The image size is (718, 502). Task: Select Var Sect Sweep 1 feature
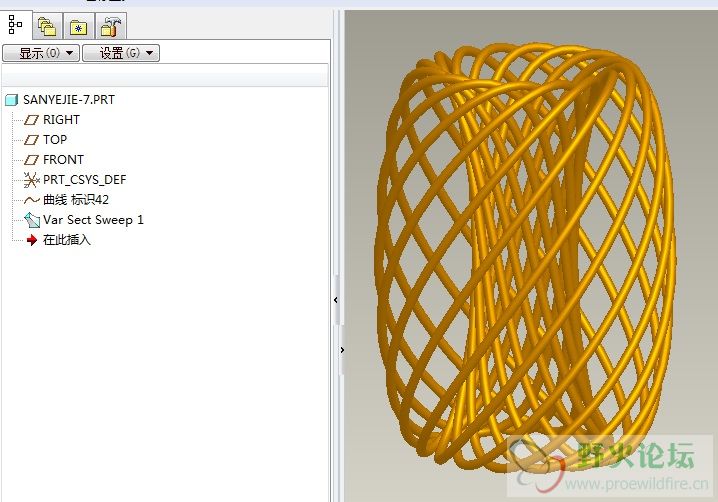tap(93, 220)
